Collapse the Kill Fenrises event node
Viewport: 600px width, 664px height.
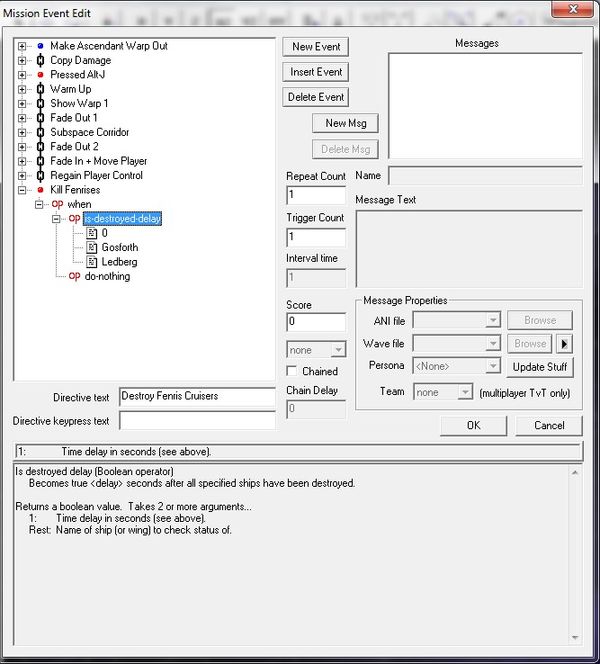click(22, 190)
